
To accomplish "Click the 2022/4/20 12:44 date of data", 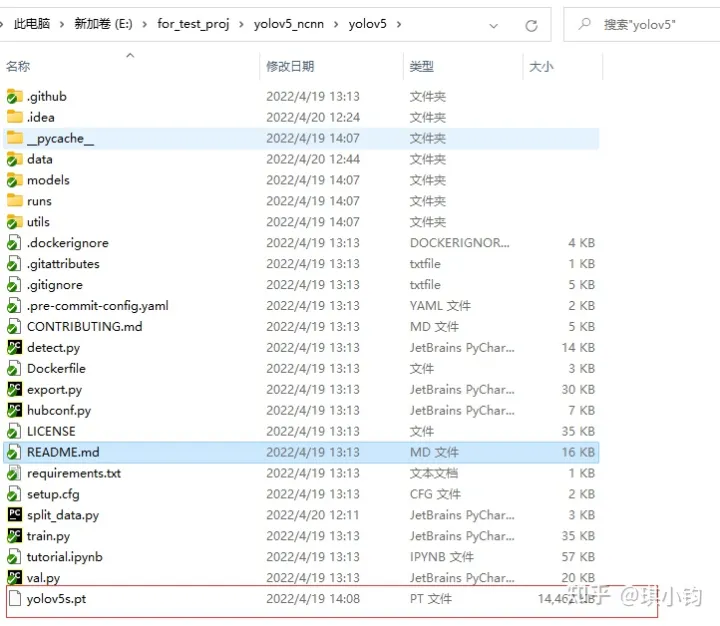I will (313, 159).
